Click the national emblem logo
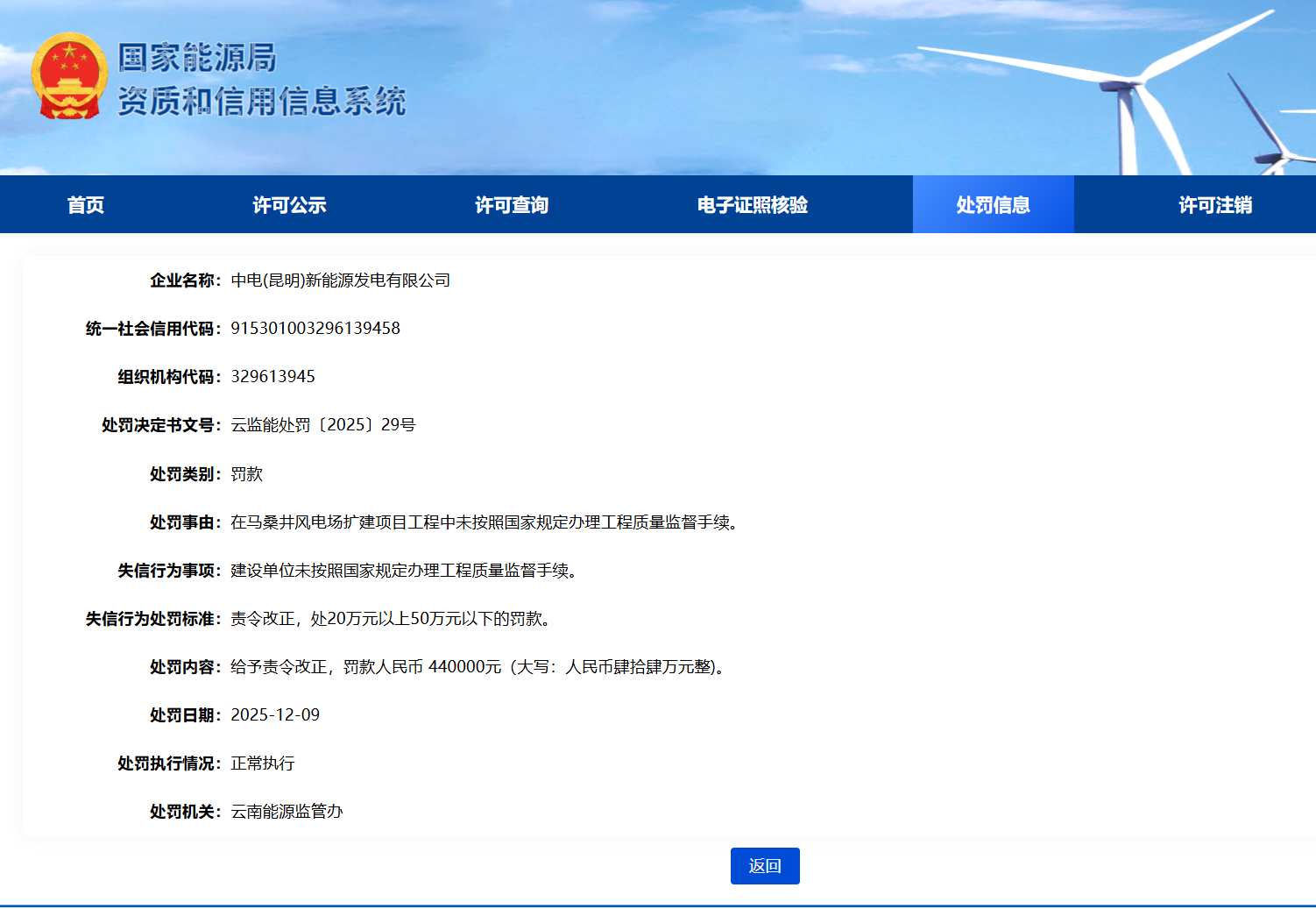The width and height of the screenshot is (1316, 909). coord(69,77)
